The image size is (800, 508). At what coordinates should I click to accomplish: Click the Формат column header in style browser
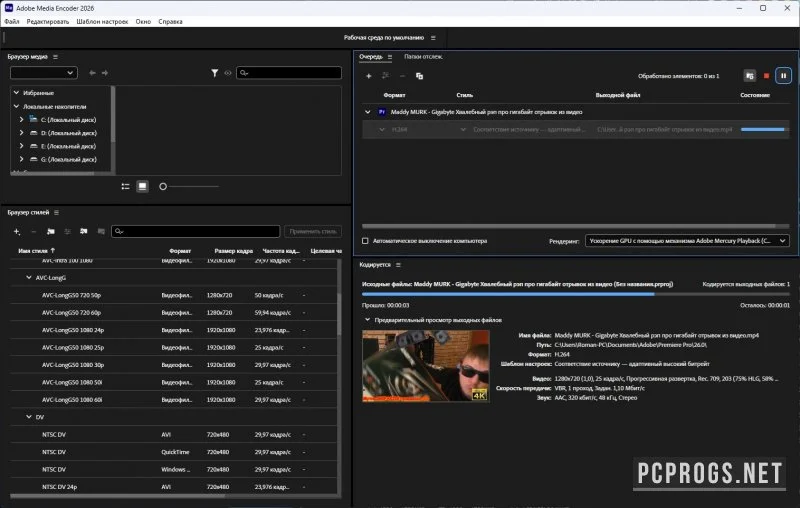click(180, 251)
